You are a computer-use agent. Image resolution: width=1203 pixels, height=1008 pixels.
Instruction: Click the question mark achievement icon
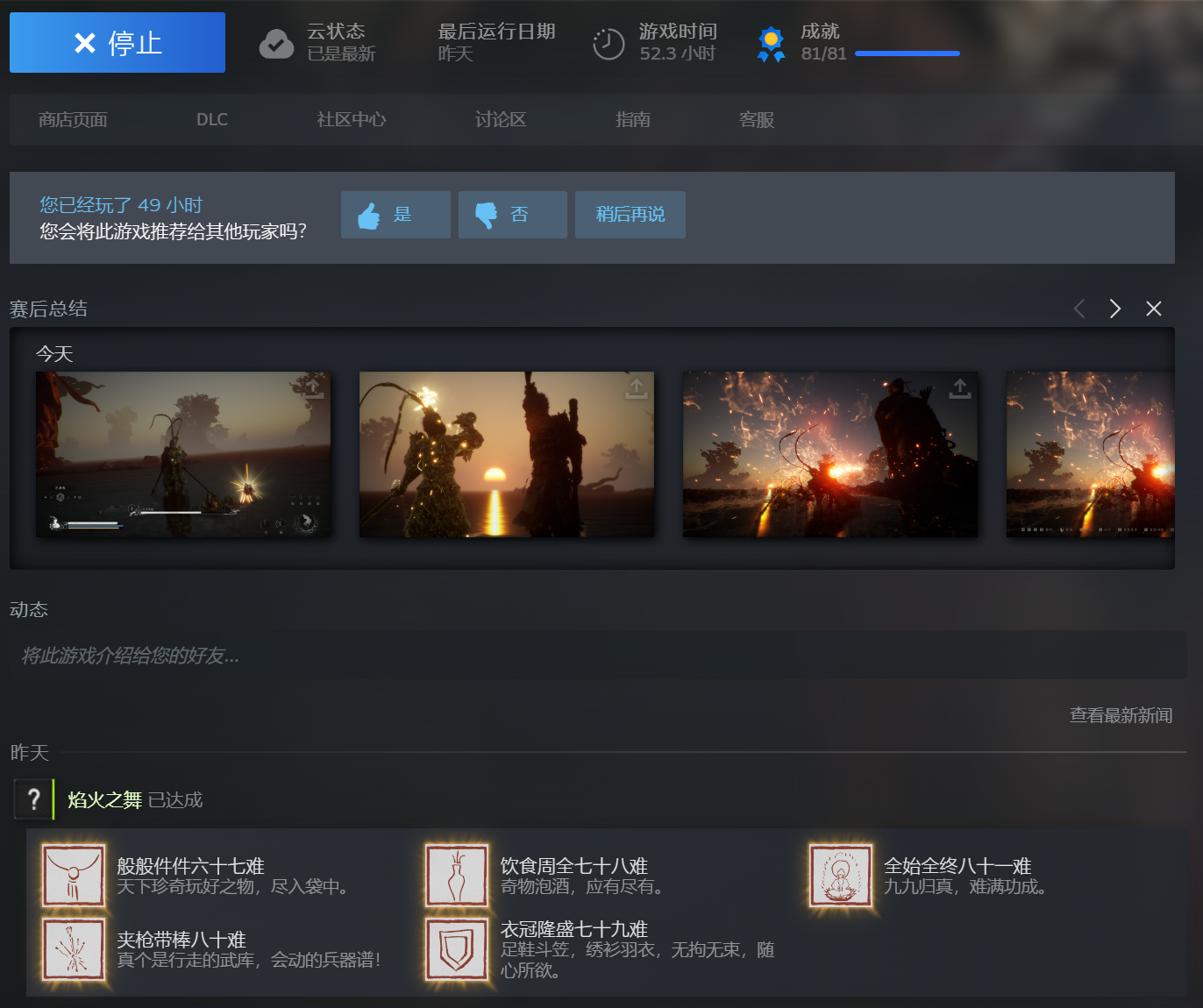tap(33, 799)
